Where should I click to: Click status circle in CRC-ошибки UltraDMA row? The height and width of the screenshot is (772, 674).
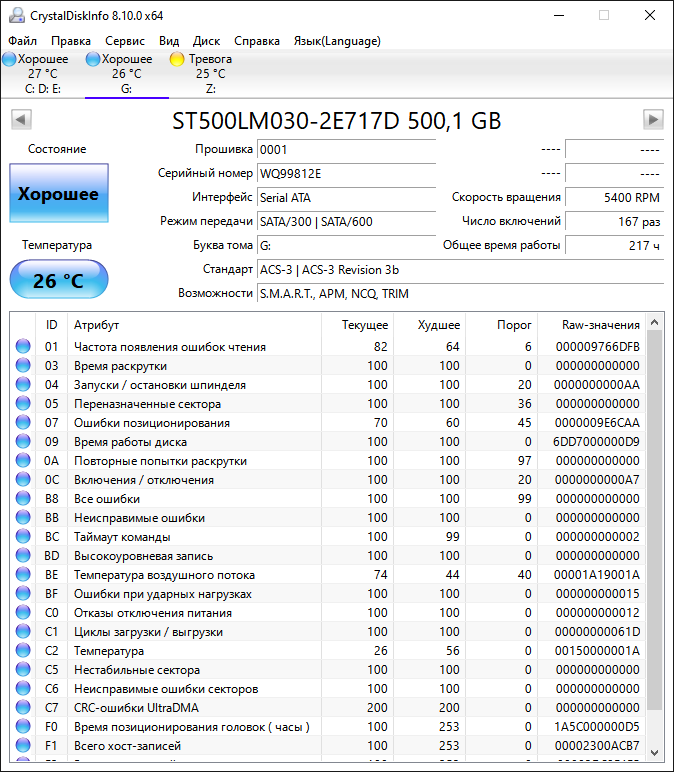coord(23,708)
